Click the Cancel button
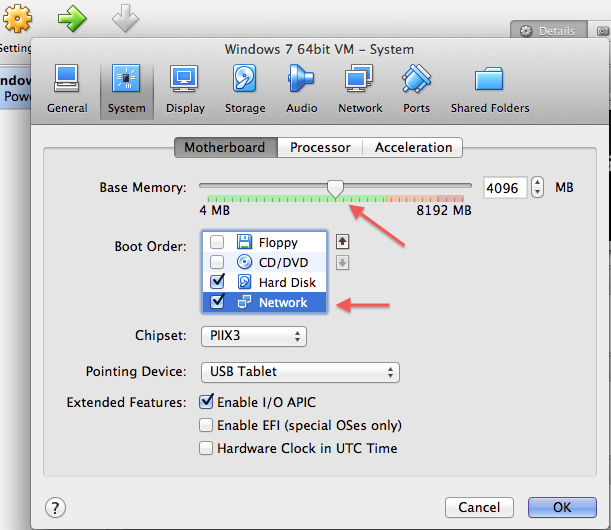 coord(480,507)
